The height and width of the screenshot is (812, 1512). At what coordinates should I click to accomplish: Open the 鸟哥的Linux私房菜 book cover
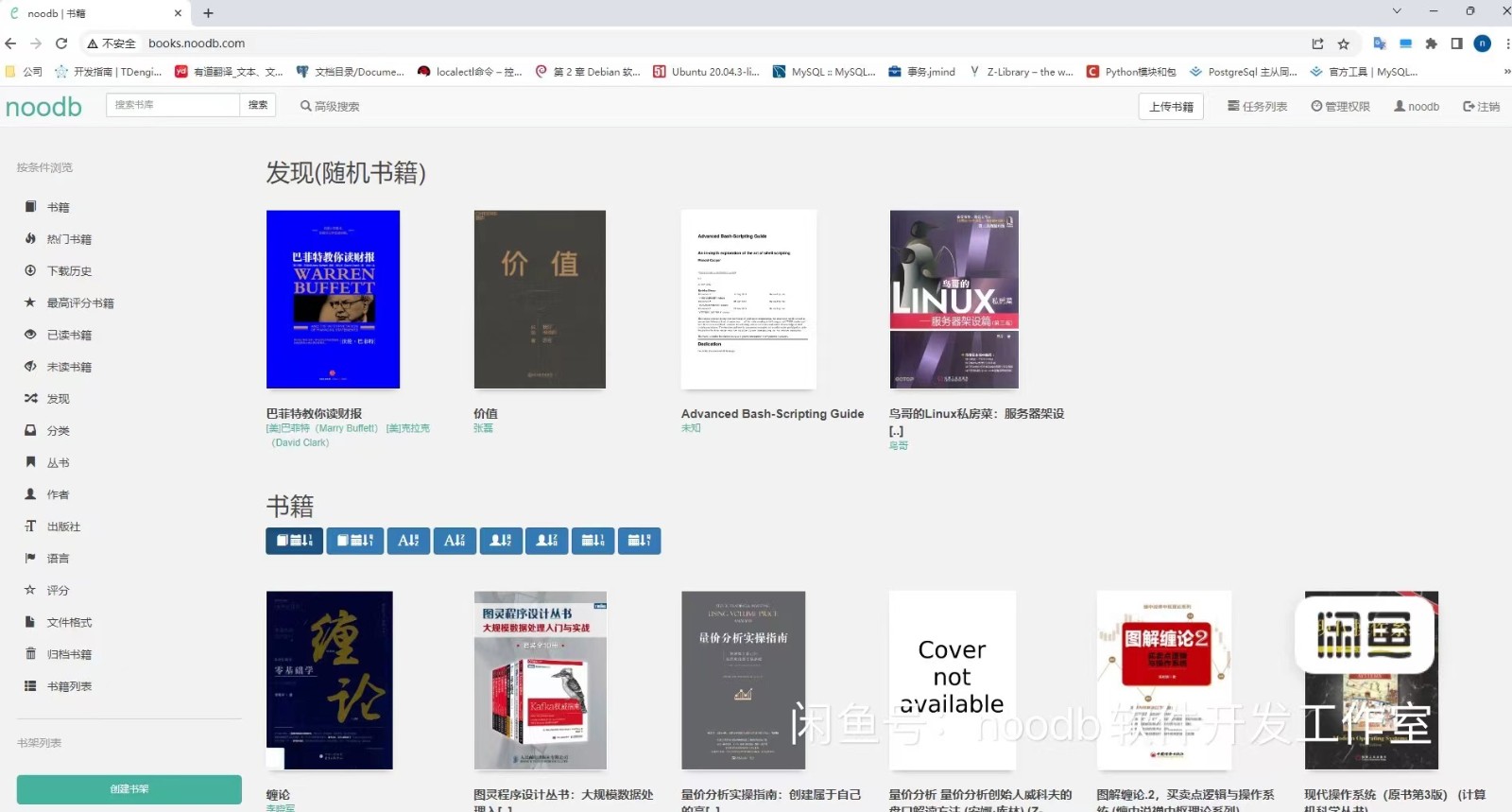pos(954,300)
